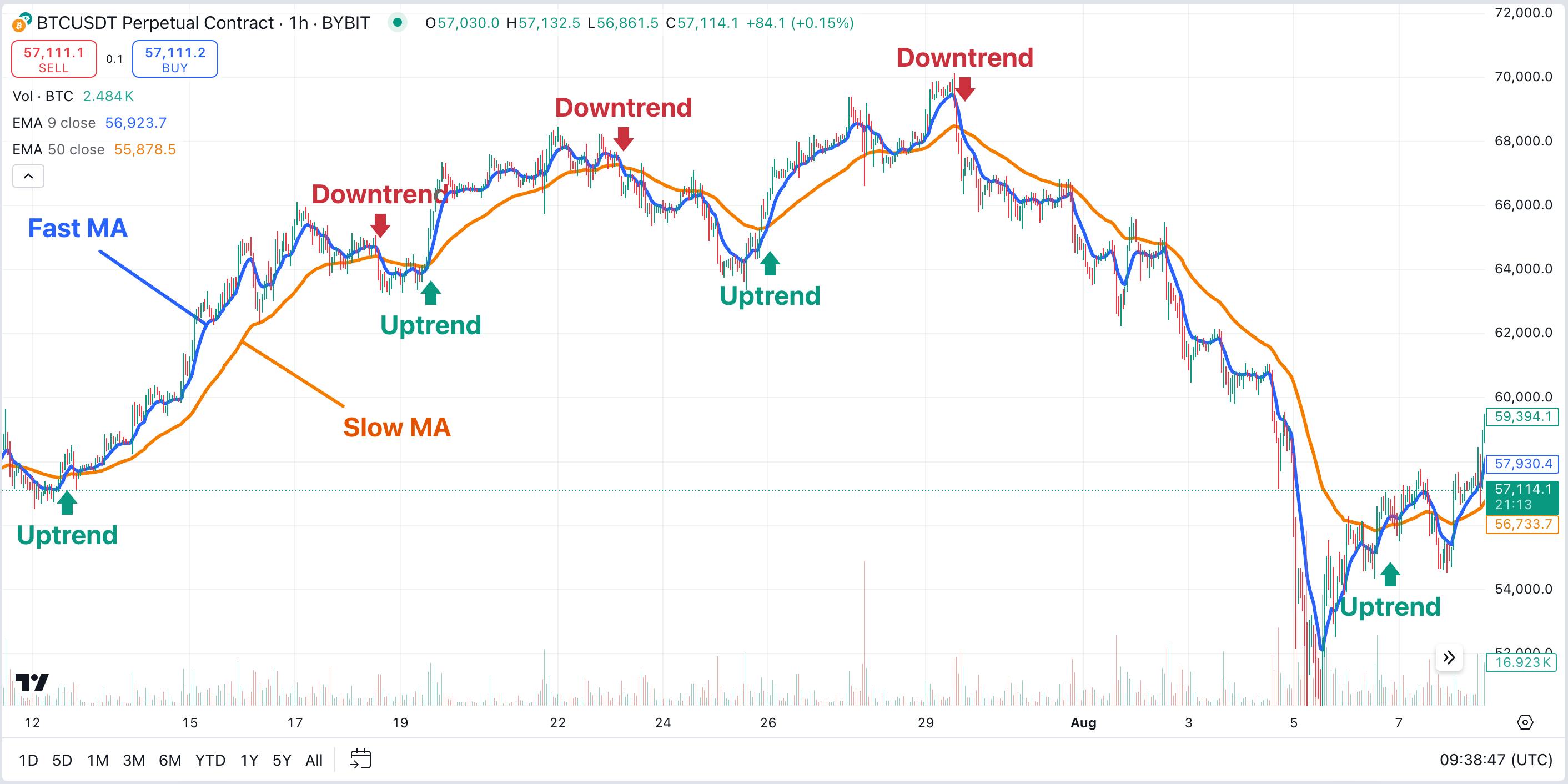The height and width of the screenshot is (784, 1568).
Task: Click the double-arrow scroll-to-latest-bar button
Action: coord(1450,658)
